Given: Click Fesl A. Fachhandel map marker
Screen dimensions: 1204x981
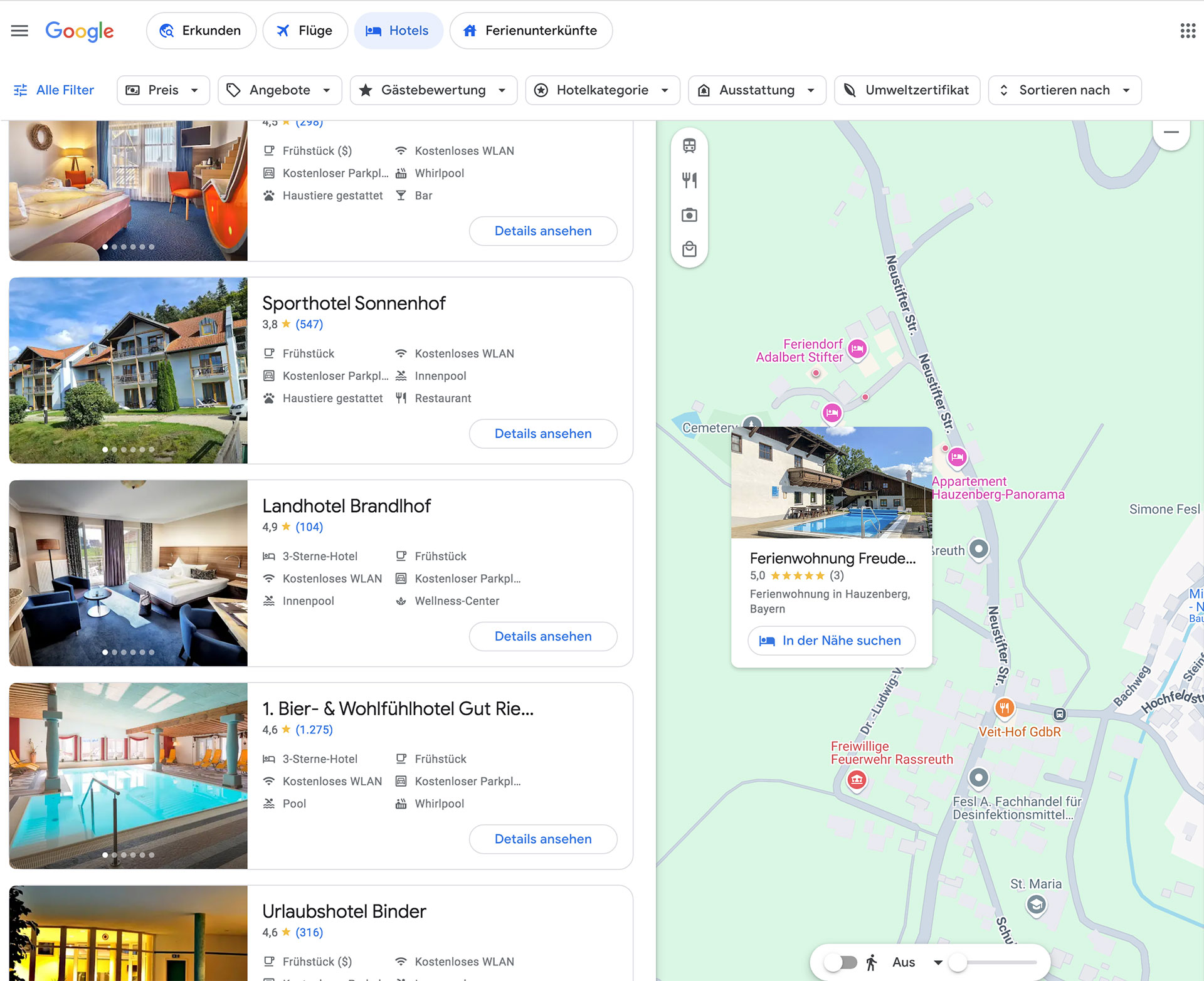Looking at the screenshot, I should click(978, 778).
